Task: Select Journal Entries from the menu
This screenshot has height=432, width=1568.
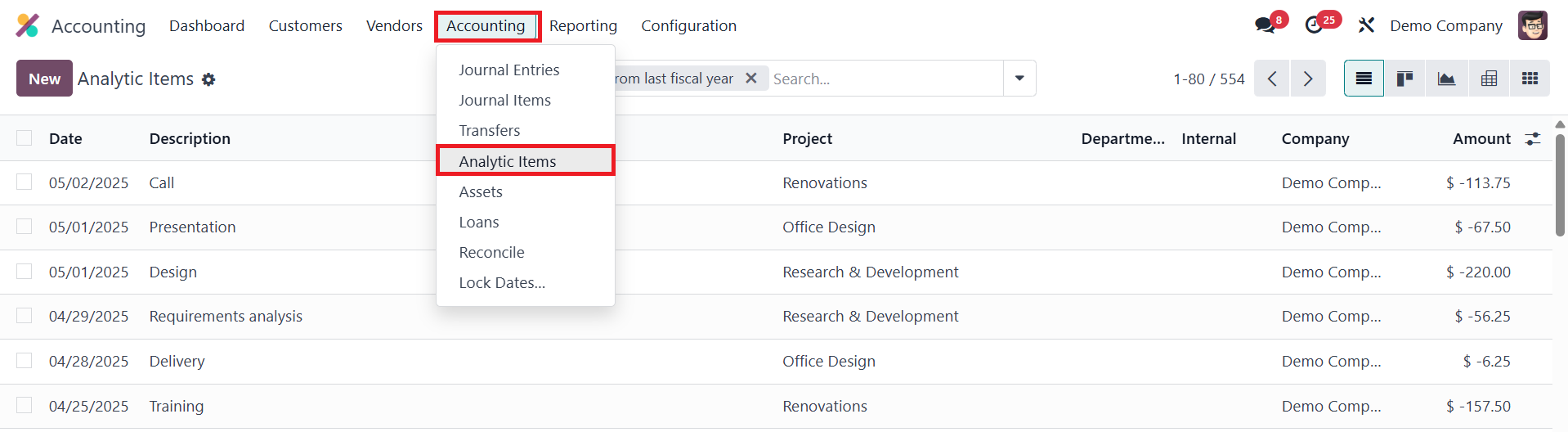Action: point(508,70)
